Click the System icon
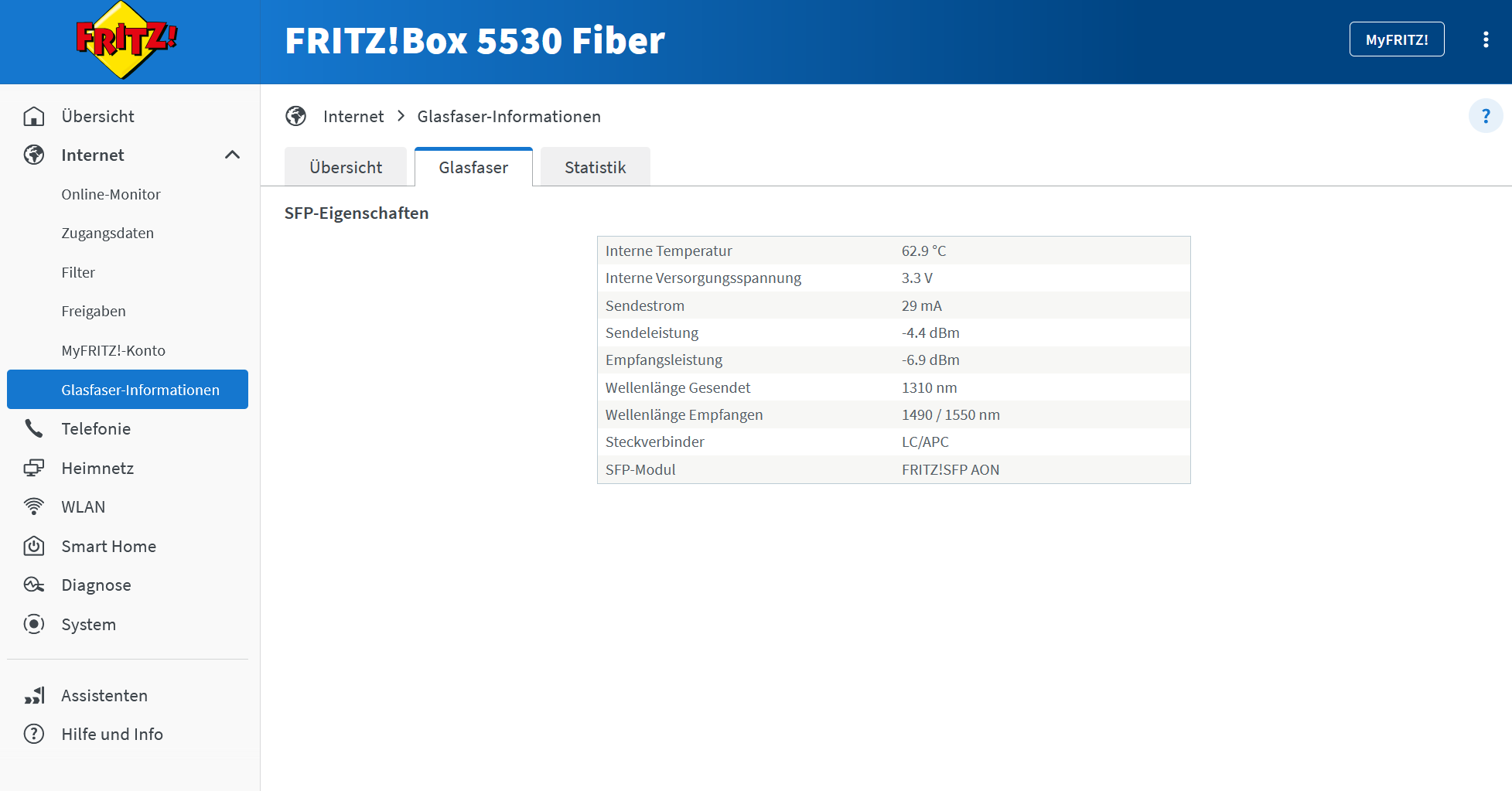The image size is (1512, 791). [34, 624]
